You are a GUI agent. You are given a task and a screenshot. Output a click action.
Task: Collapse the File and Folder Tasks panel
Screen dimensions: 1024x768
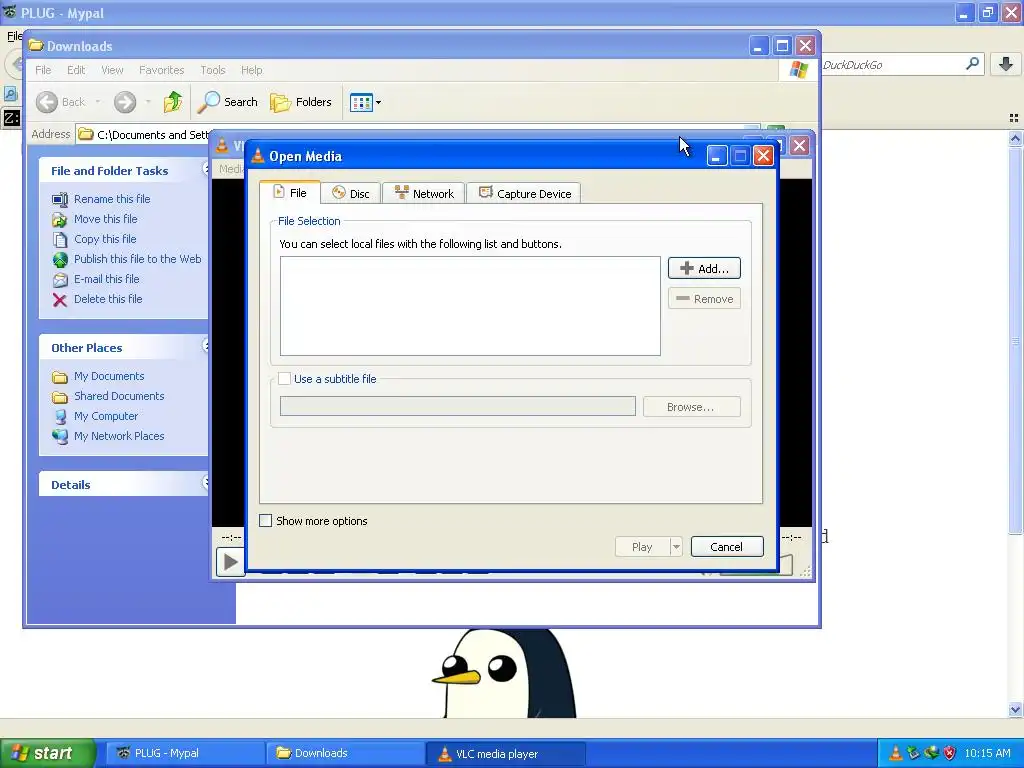pyautogui.click(x=205, y=169)
